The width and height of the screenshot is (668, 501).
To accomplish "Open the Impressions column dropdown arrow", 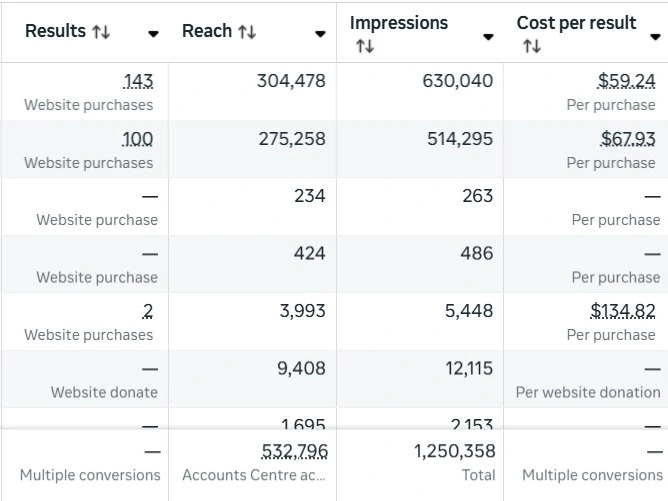I will [x=488, y=37].
